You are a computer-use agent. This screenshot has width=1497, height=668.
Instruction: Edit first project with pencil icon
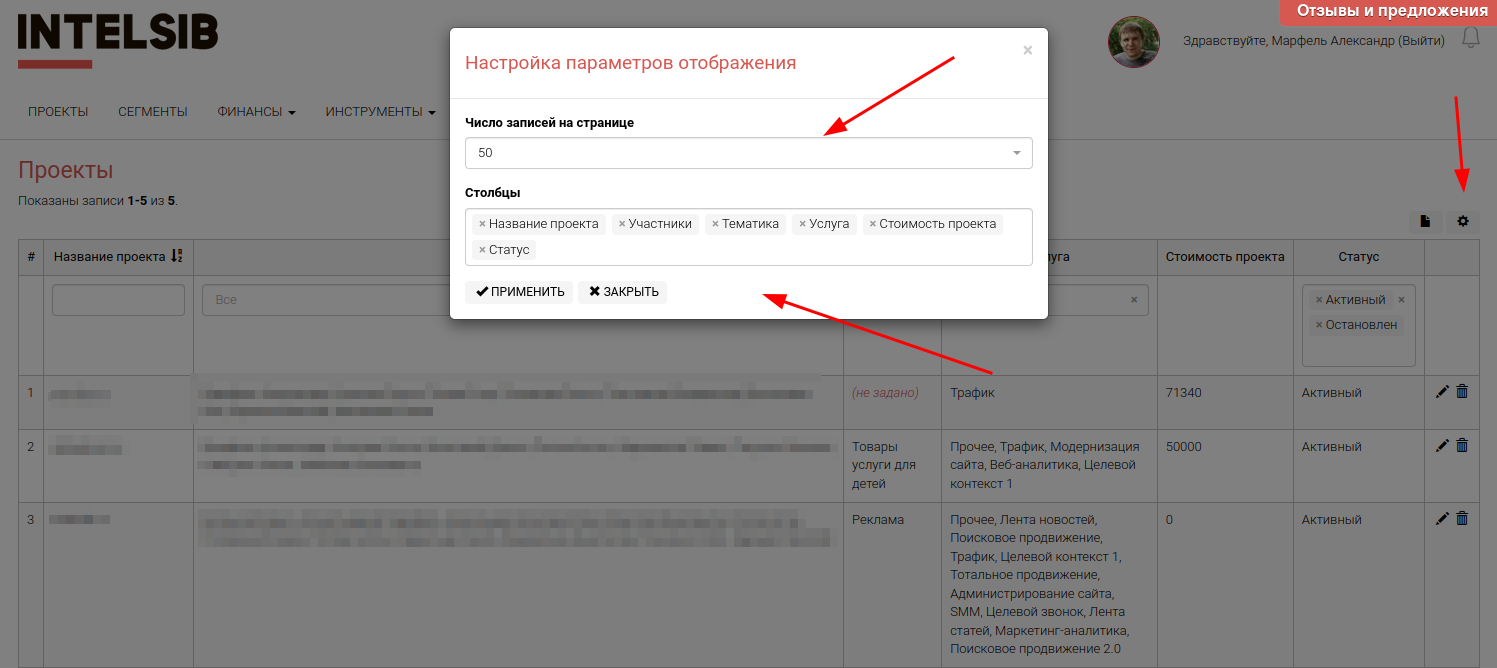[1442, 392]
